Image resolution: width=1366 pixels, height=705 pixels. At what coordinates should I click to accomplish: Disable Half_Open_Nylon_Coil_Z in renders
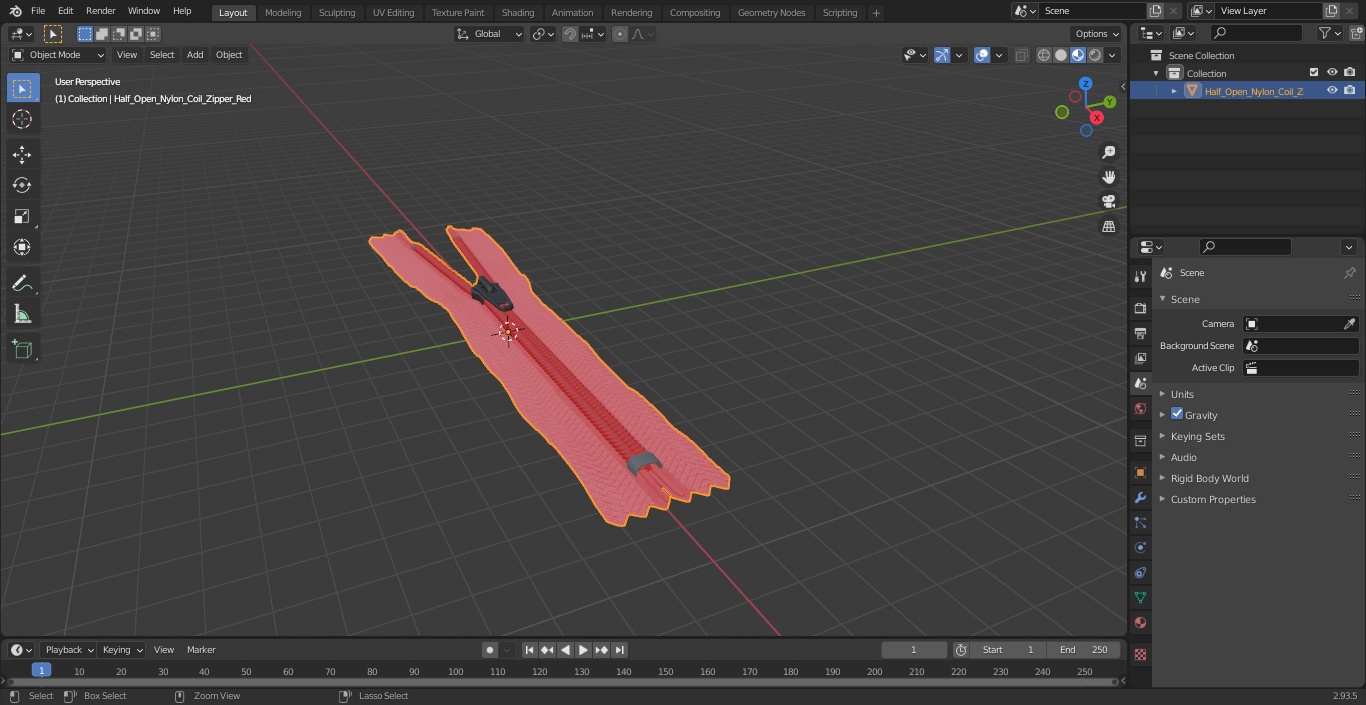tap(1350, 90)
